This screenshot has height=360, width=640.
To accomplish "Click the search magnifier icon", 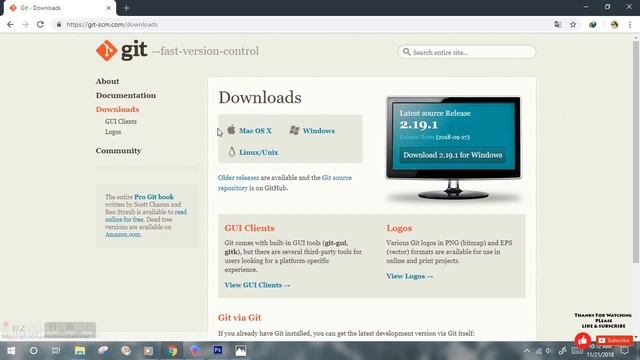I will pos(406,52).
